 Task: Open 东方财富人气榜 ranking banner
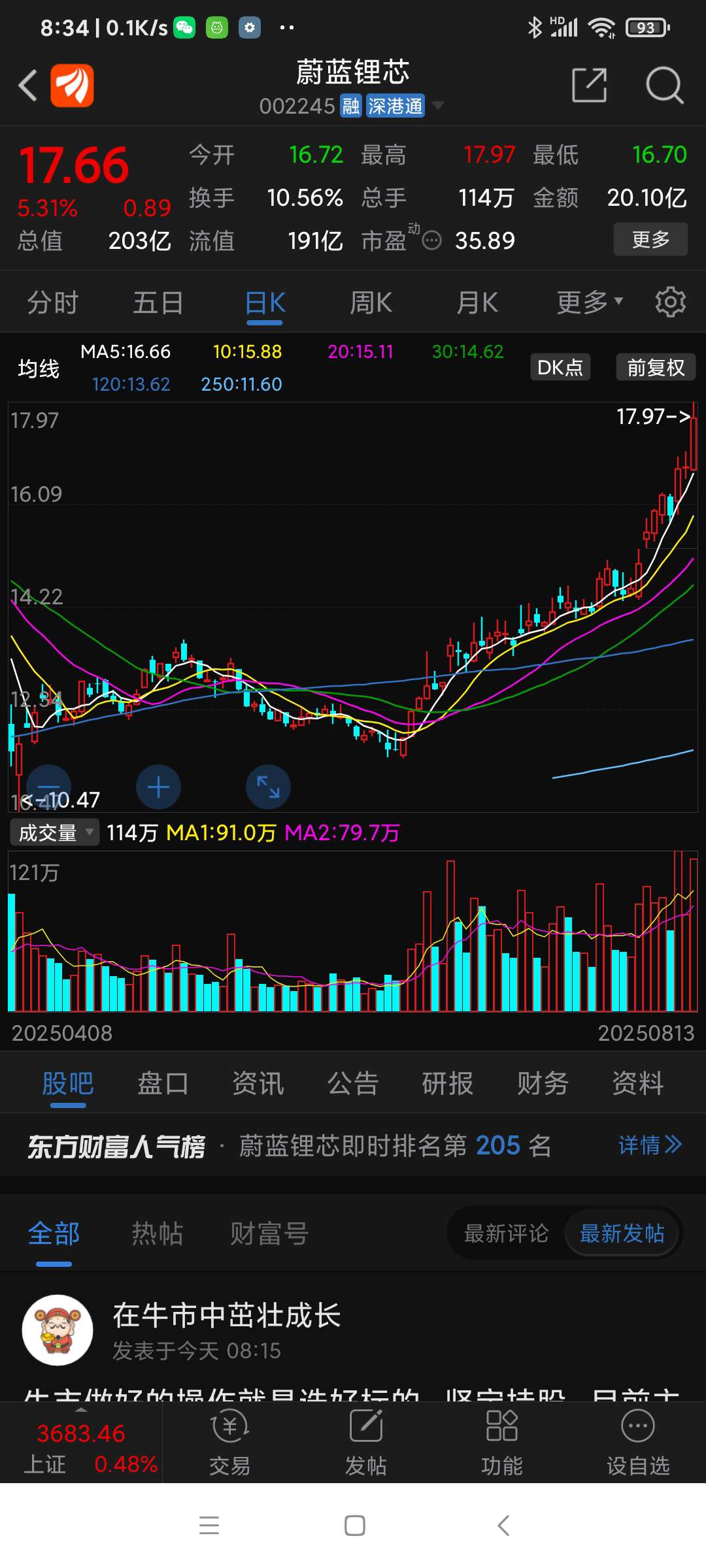[x=353, y=1145]
